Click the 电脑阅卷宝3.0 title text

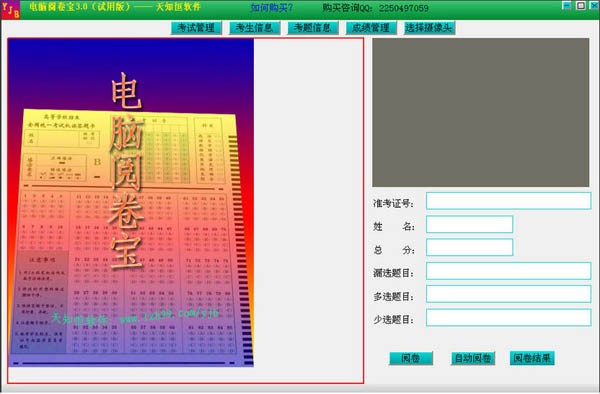(x=115, y=7)
